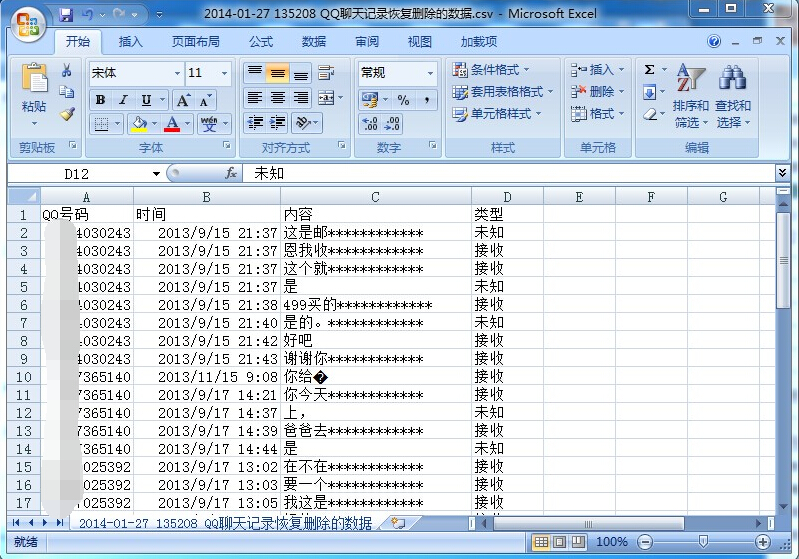Open 查找和选择 find and select
This screenshot has width=799, height=559.
733,96
